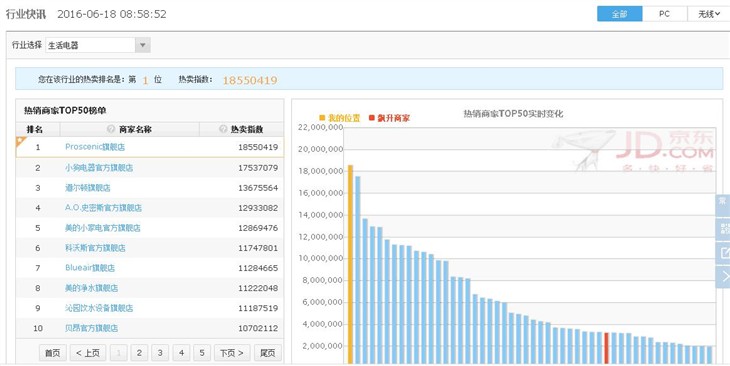The image size is (730, 366).
Task: Click the 12933082 index value
Action: click(x=258, y=208)
